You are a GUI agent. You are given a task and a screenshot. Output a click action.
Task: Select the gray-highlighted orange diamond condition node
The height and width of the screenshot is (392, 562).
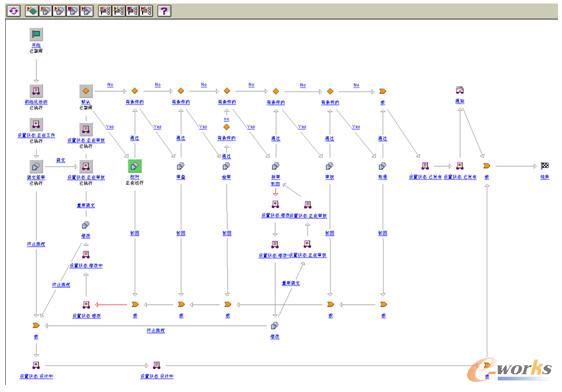[86, 91]
